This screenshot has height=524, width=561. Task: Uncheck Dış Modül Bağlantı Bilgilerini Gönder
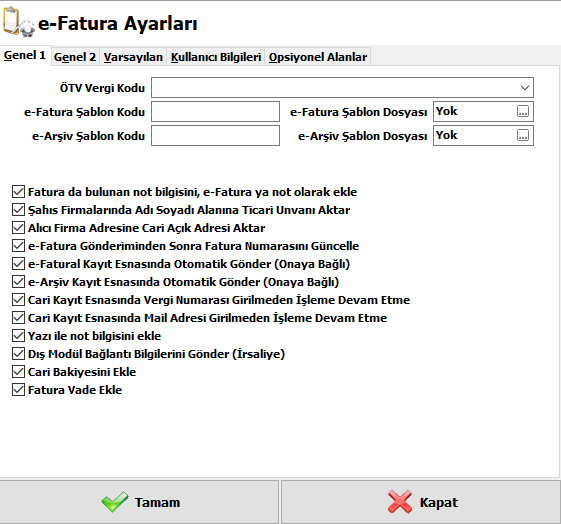[x=18, y=353]
